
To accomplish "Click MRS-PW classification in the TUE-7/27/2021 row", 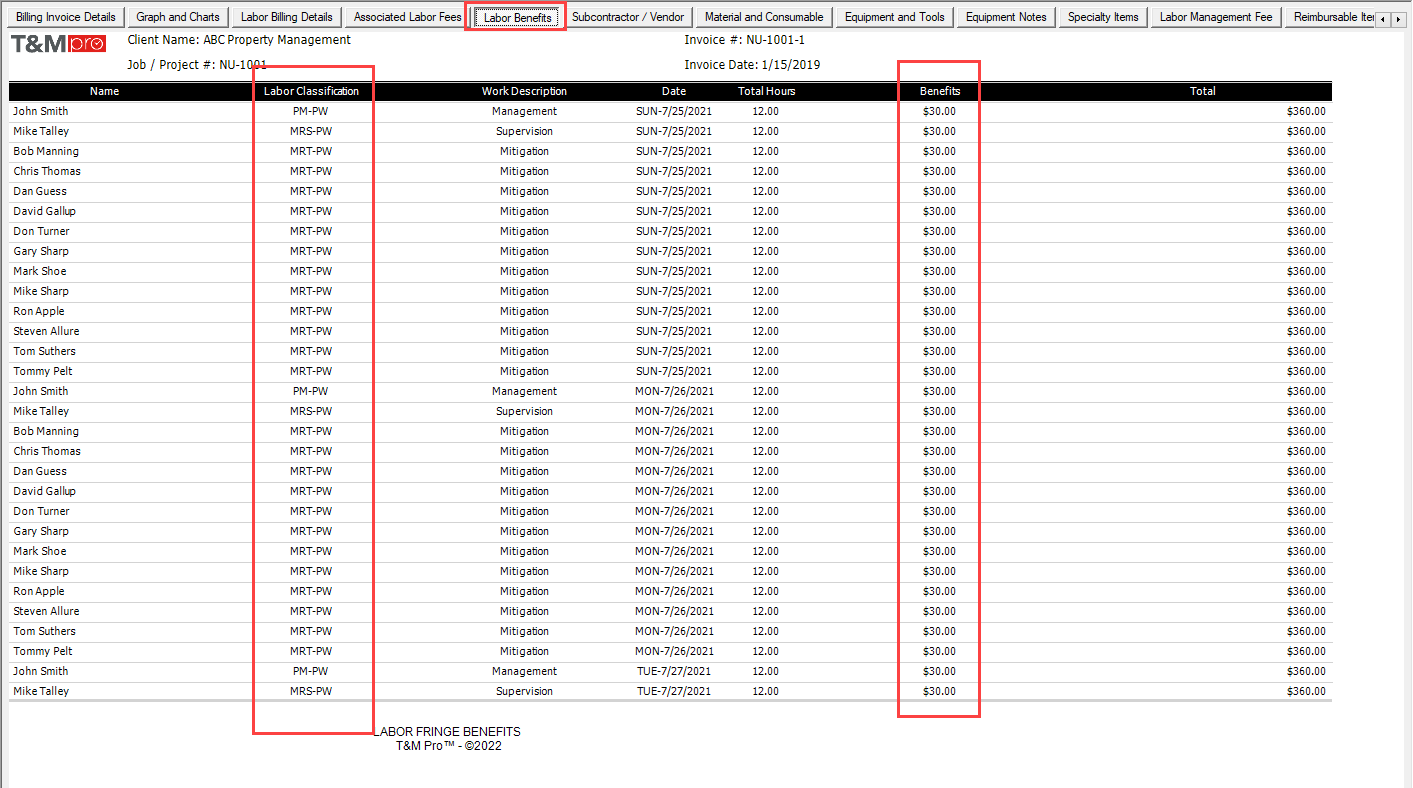I will [x=311, y=691].
